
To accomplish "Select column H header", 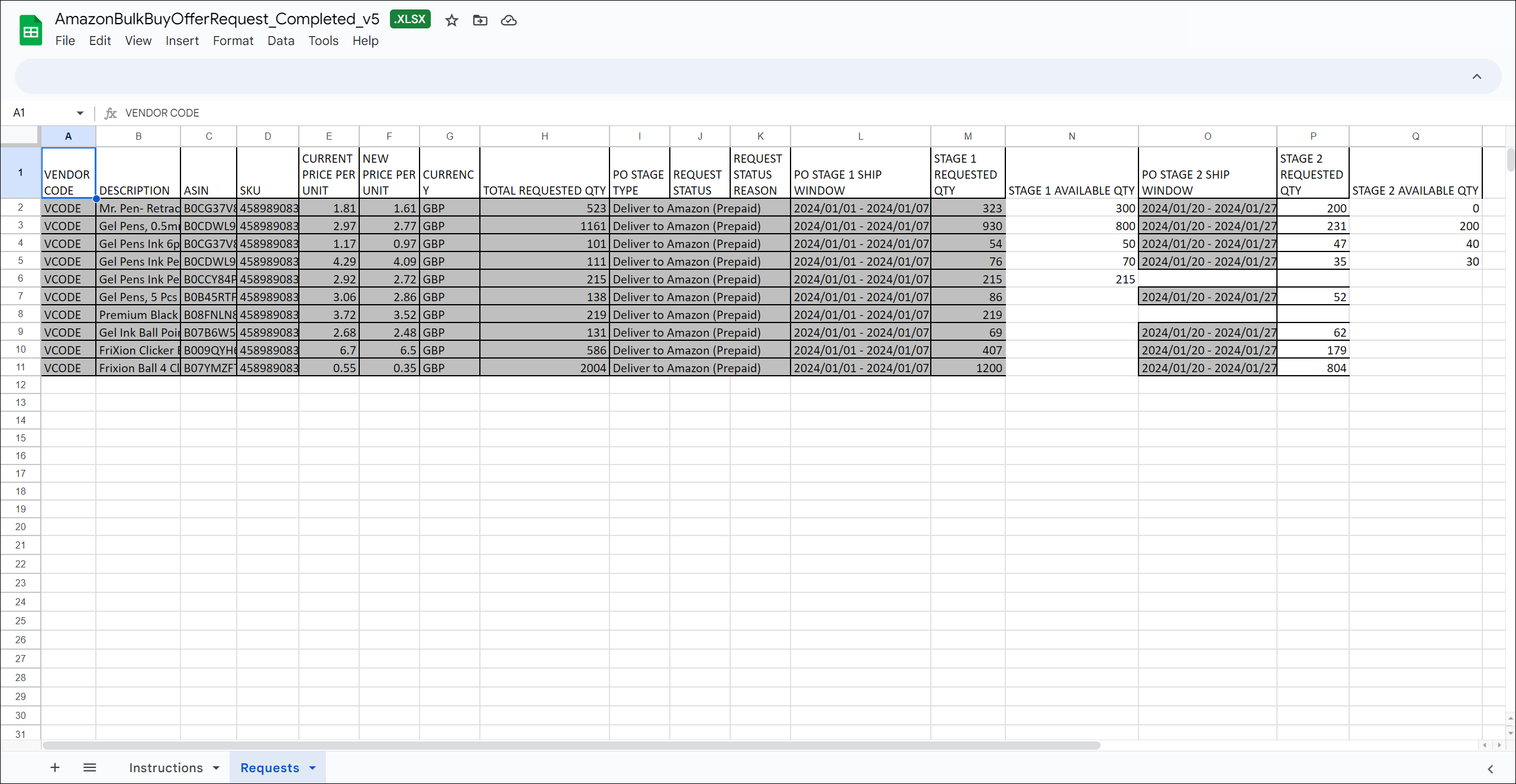I will click(x=544, y=136).
